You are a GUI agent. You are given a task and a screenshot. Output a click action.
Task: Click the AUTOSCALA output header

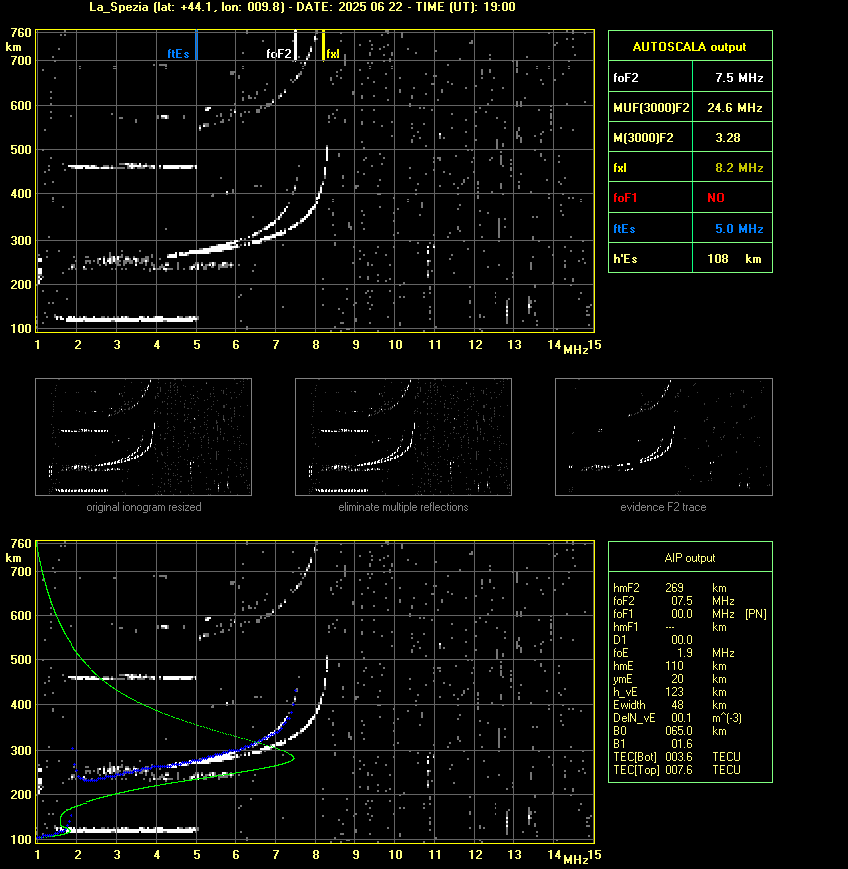690,47
